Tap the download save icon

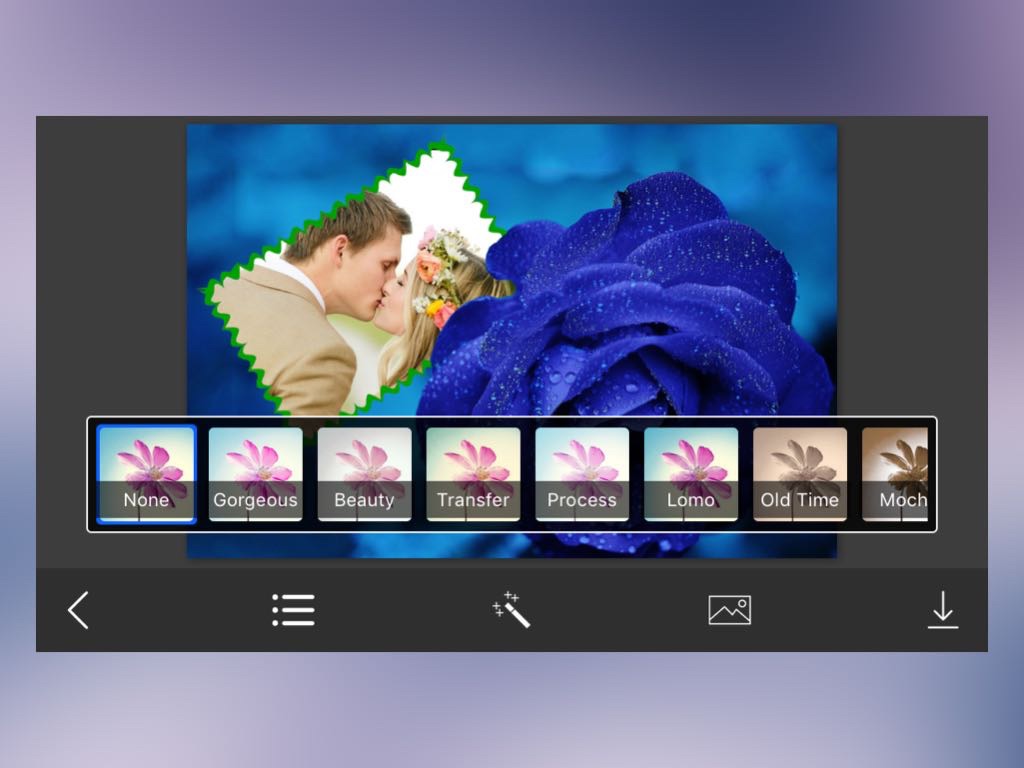(x=942, y=610)
